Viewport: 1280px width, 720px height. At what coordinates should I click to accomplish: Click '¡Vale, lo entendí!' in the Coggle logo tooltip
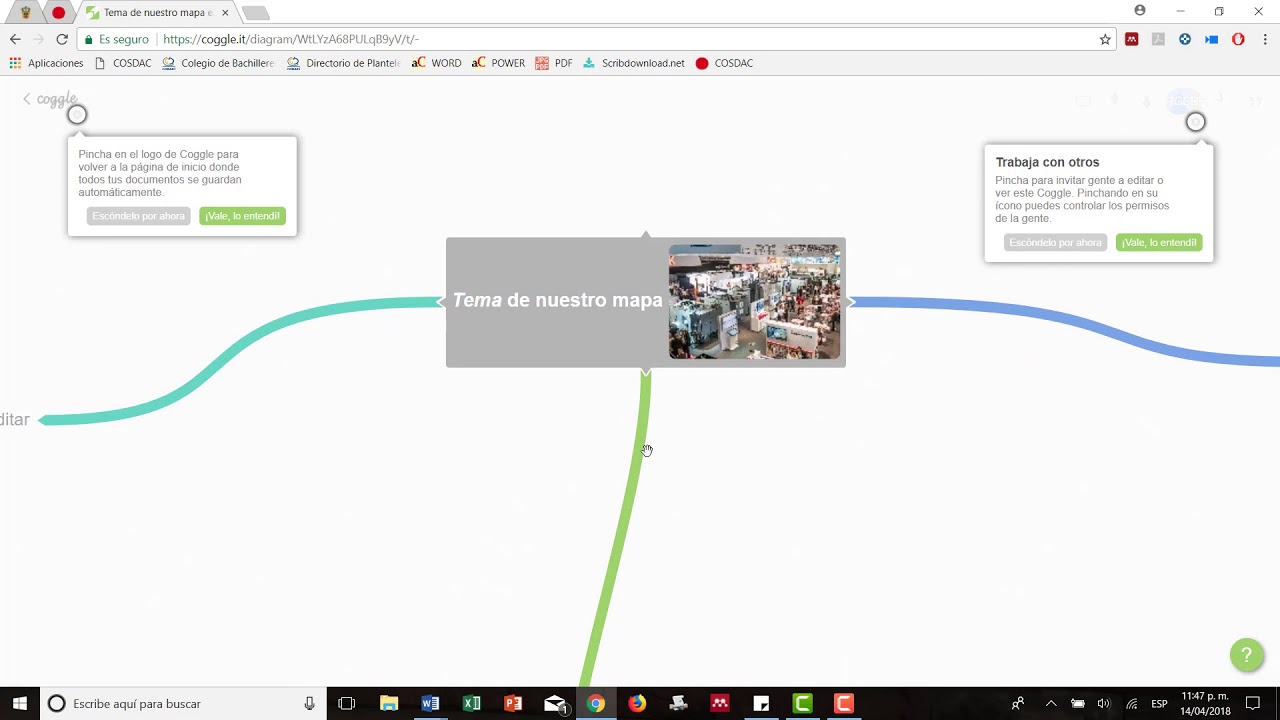(242, 216)
